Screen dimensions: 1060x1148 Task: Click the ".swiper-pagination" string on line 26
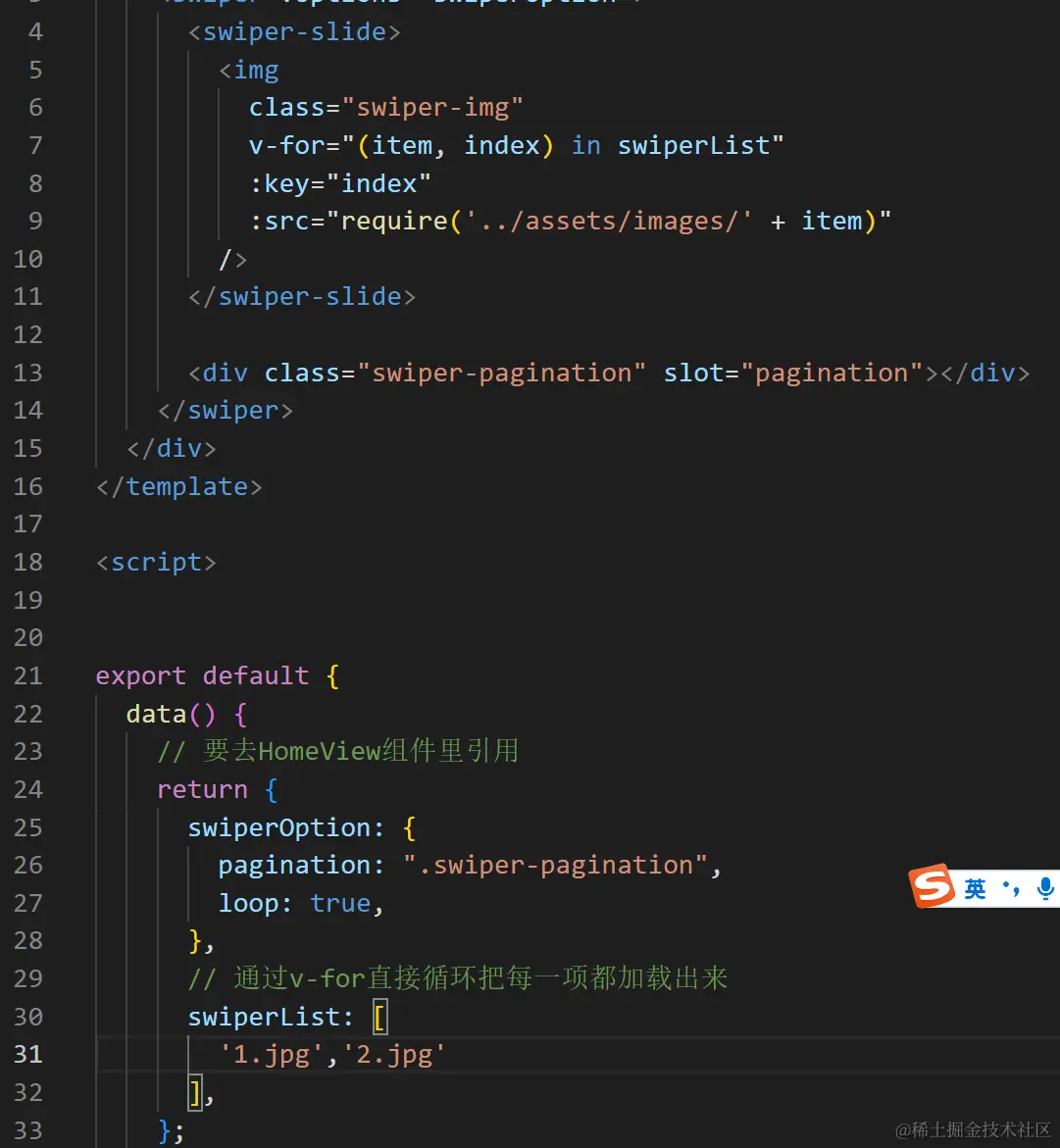coord(555,866)
